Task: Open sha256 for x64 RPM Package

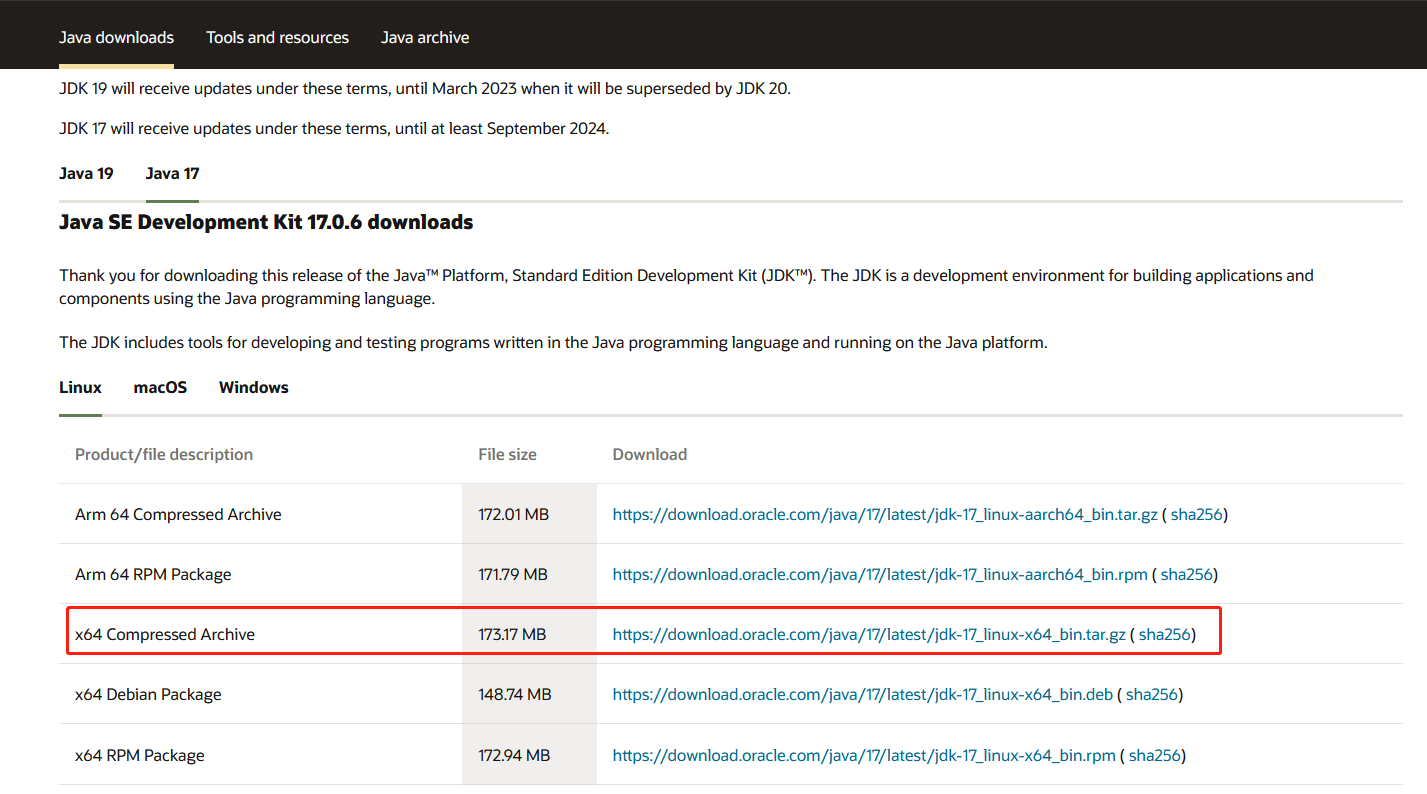Action: [x=1154, y=755]
